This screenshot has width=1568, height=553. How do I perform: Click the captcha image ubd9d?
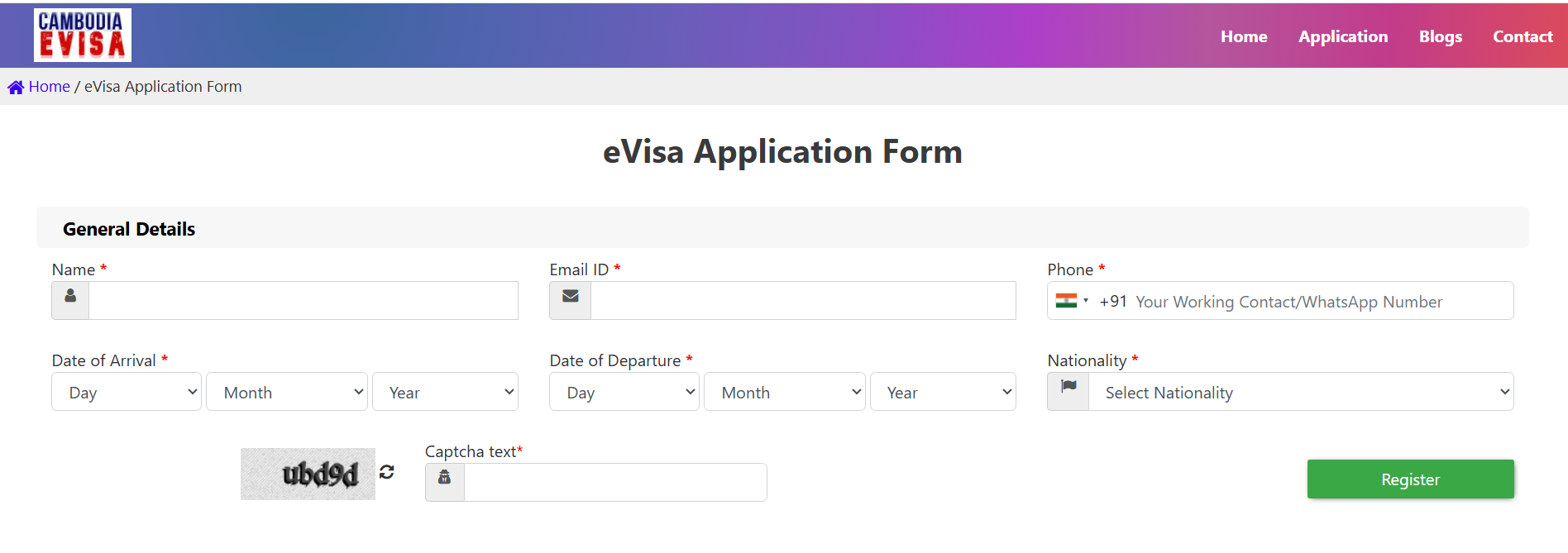tap(308, 474)
